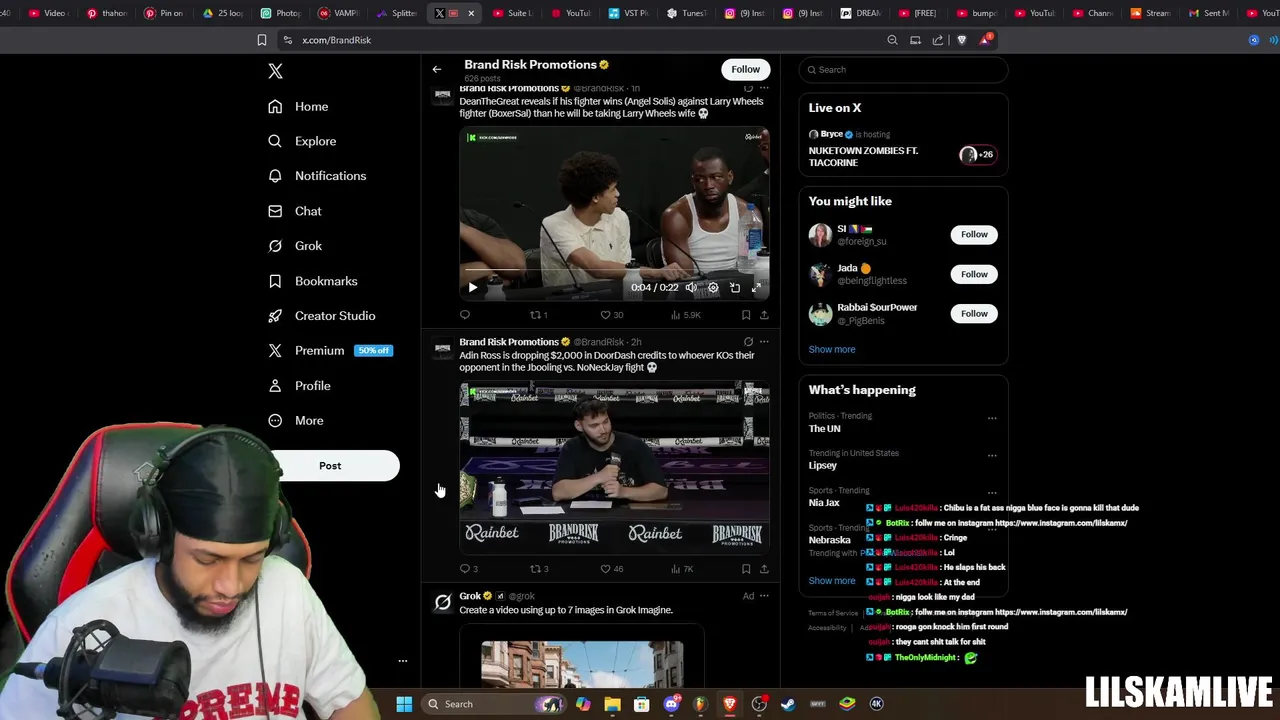Like the Adin Ross post with 46 likes
The height and width of the screenshot is (720, 1280).
coord(611,569)
